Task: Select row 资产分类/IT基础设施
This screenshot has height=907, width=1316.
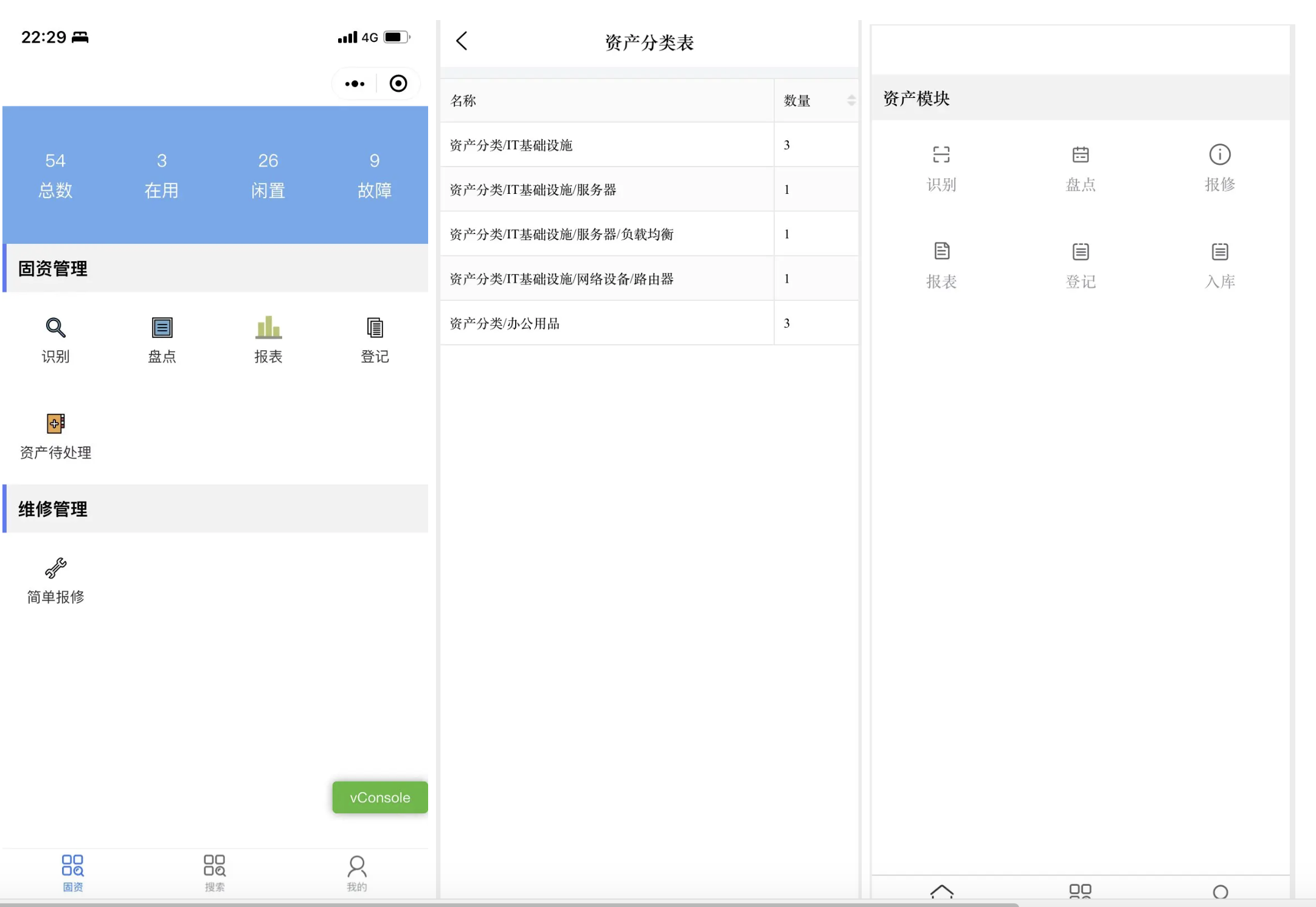Action: point(649,145)
